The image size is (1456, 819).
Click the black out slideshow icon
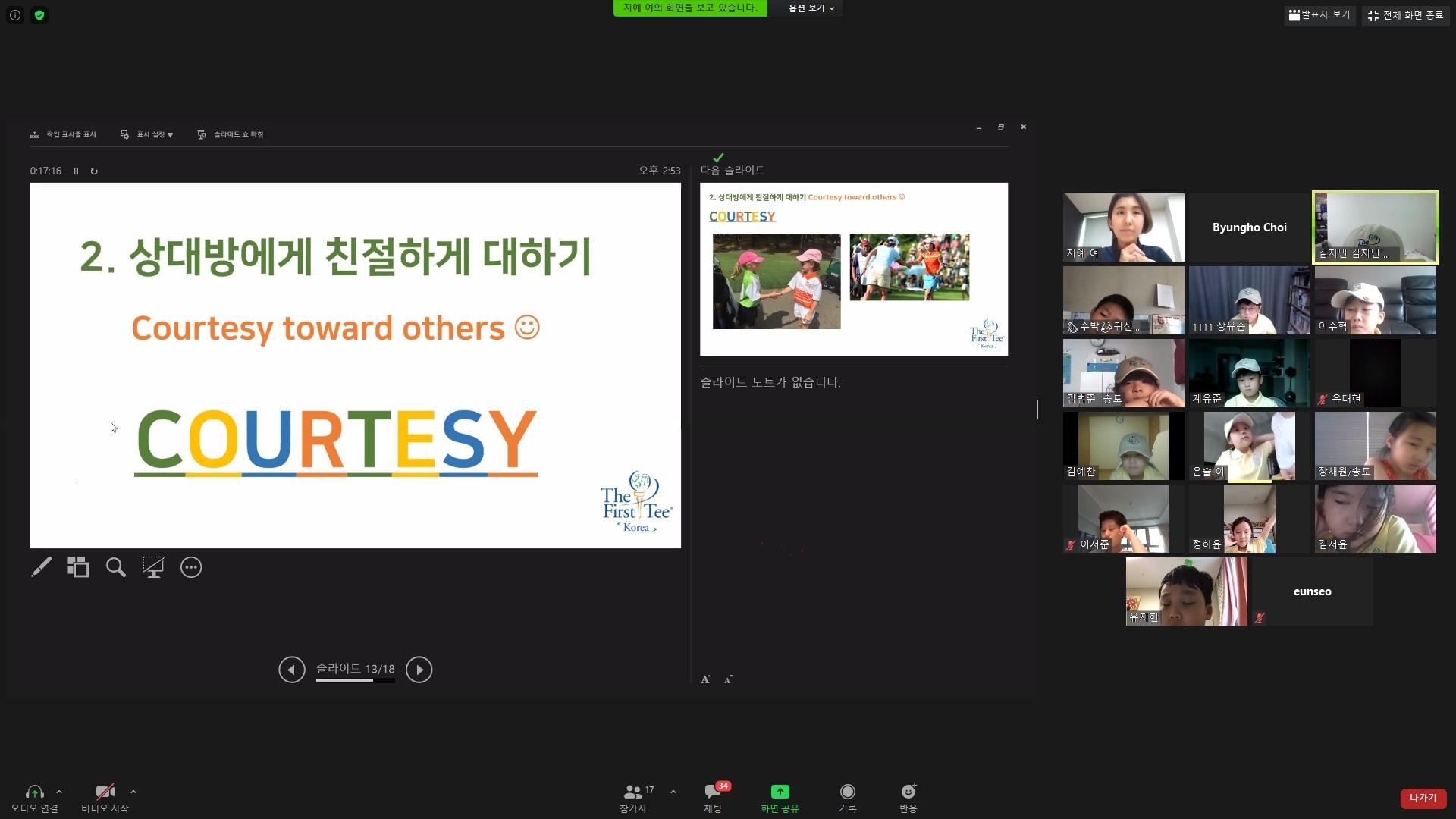click(153, 567)
